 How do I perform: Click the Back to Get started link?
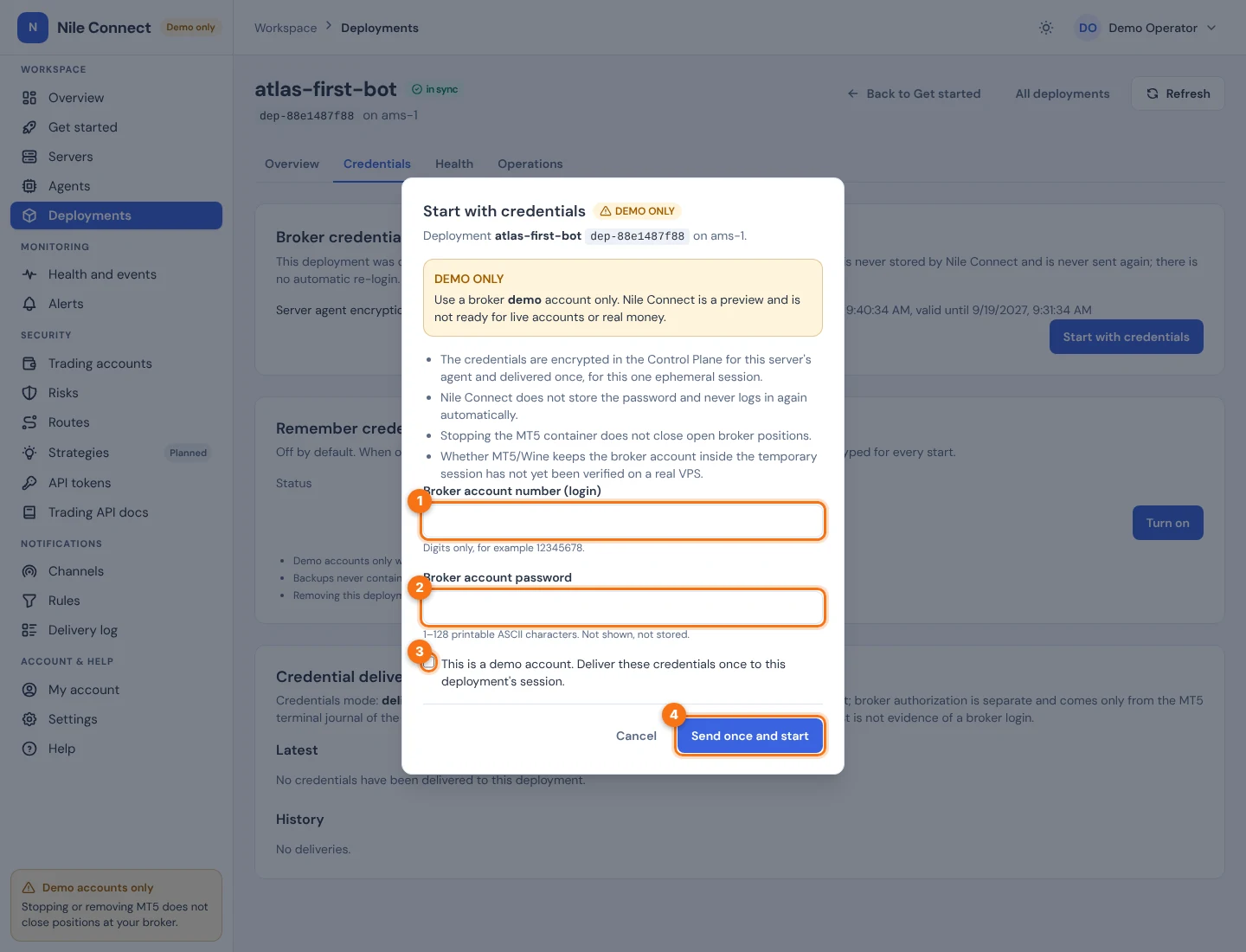pos(914,93)
